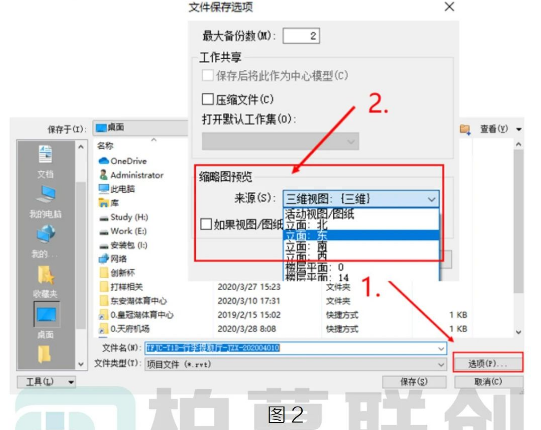This screenshot has height=430, width=541.
Task: Open the 查看(V) view dropdown arrow
Action: (x=519, y=129)
